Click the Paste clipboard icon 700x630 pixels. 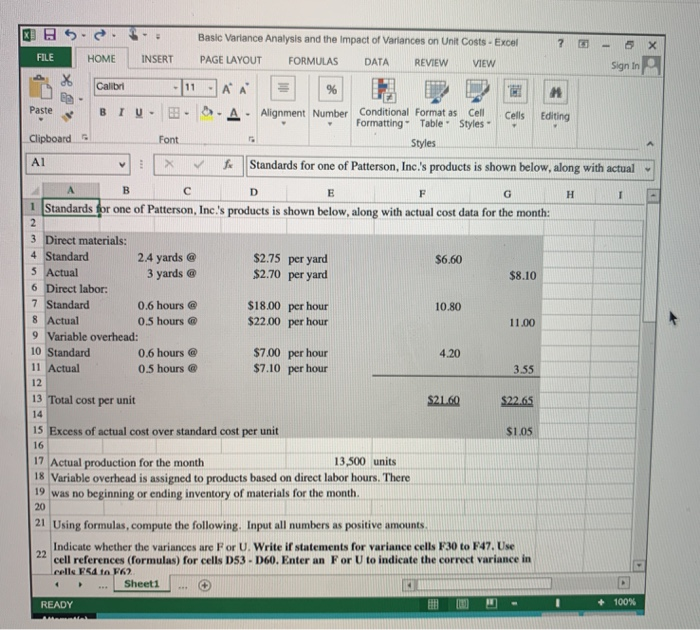point(40,88)
